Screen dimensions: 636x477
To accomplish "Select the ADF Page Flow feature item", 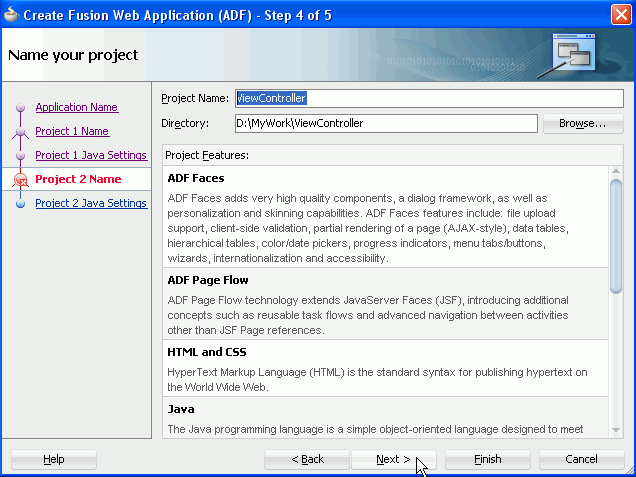I will [385, 304].
